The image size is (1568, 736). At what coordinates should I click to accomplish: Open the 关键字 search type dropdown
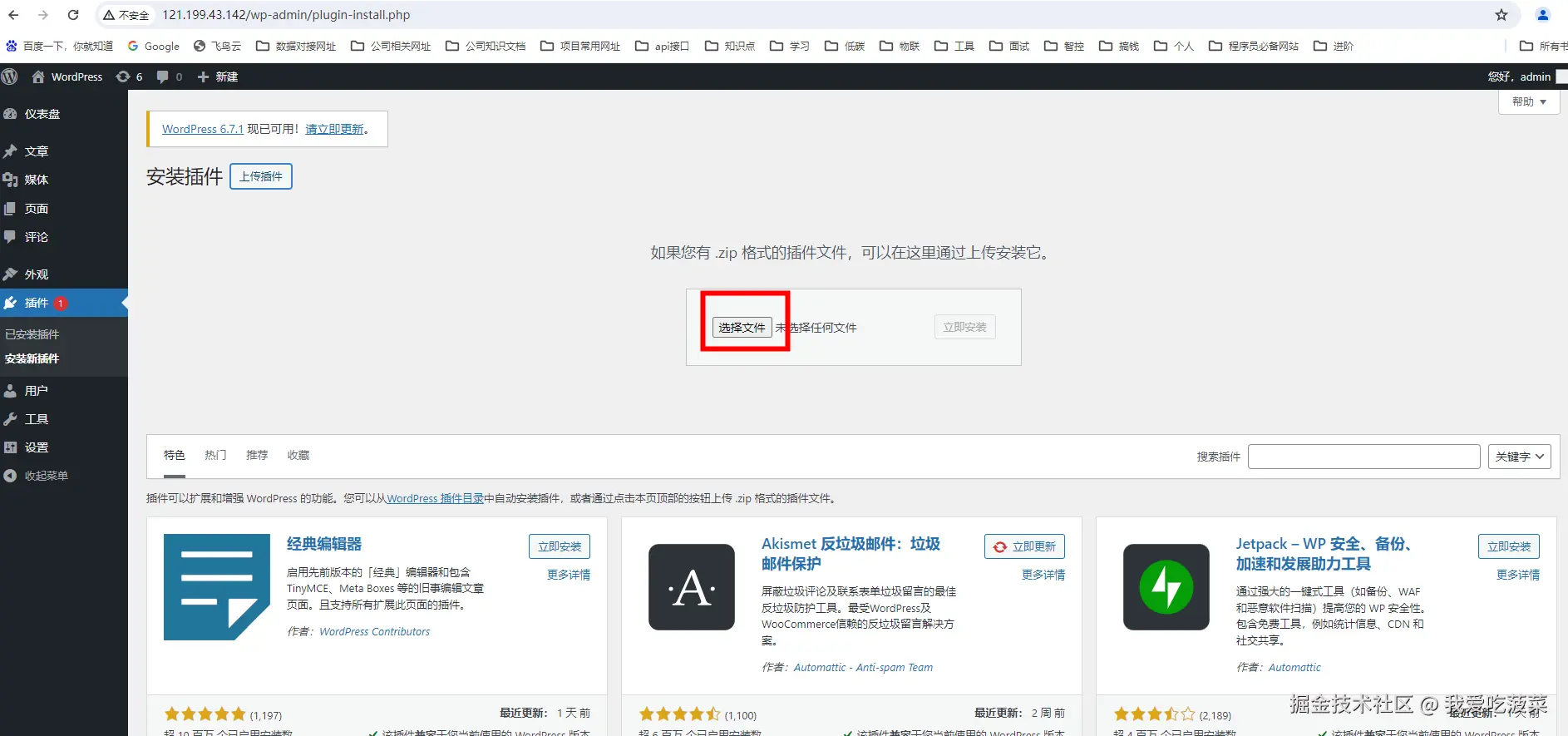(x=1519, y=457)
